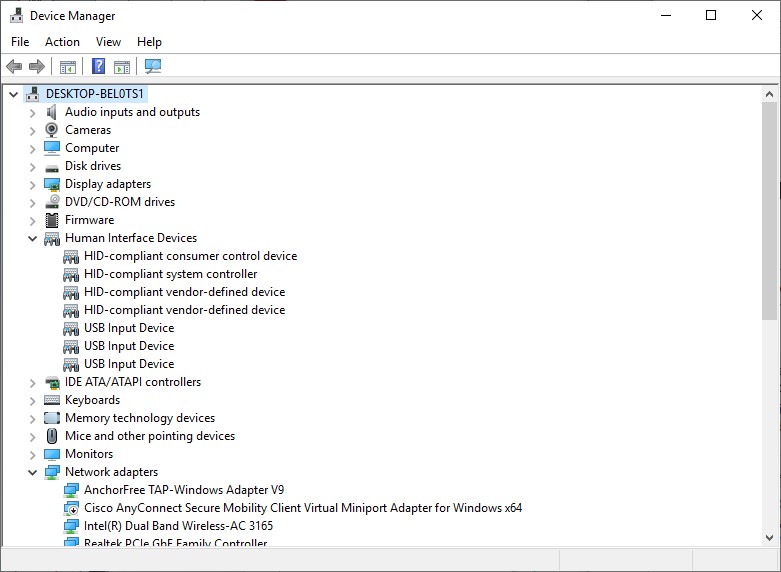
Task: Expand the Keyboards category
Action: tap(32, 400)
